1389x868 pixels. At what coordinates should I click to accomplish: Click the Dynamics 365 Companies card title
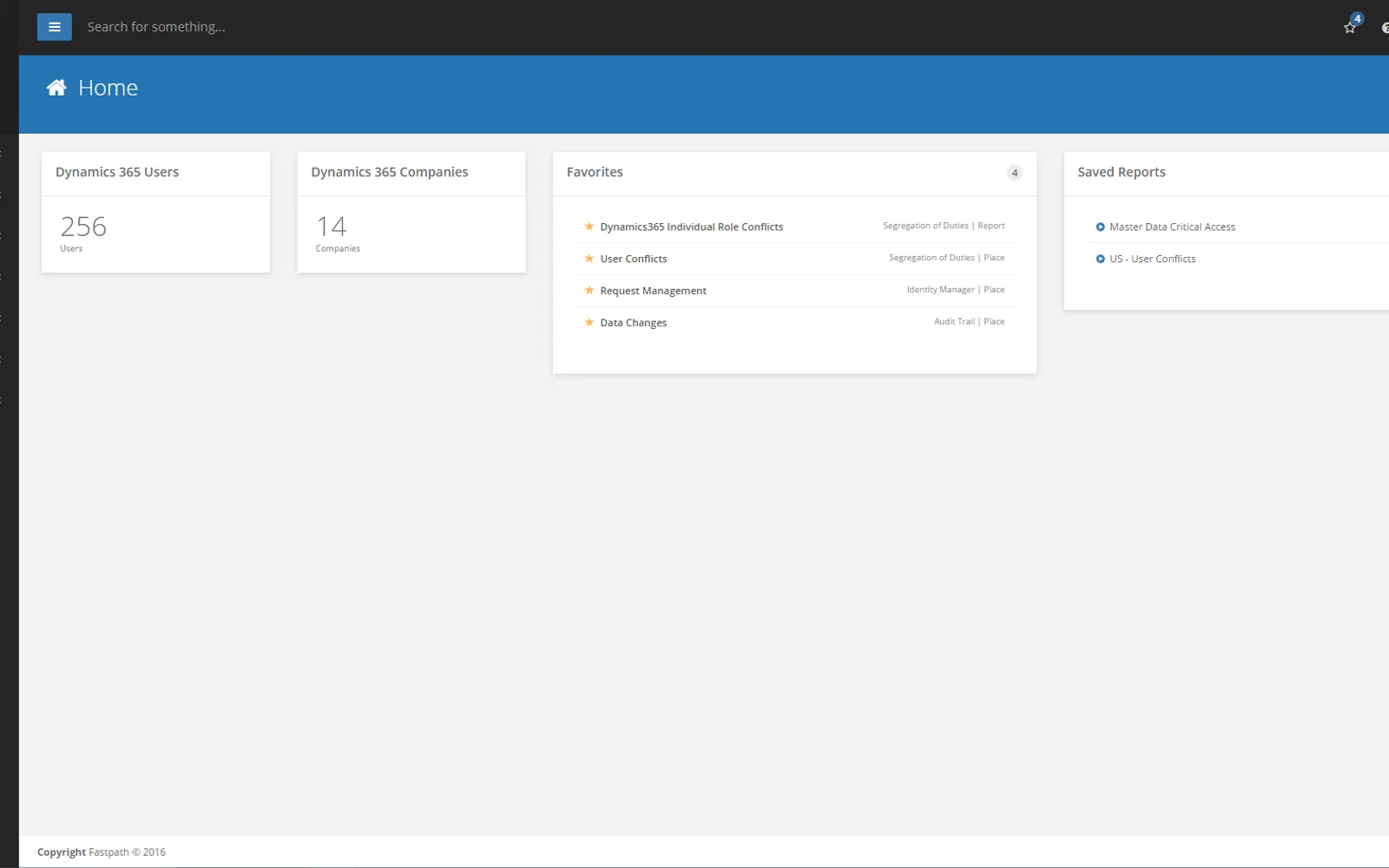[x=390, y=172]
